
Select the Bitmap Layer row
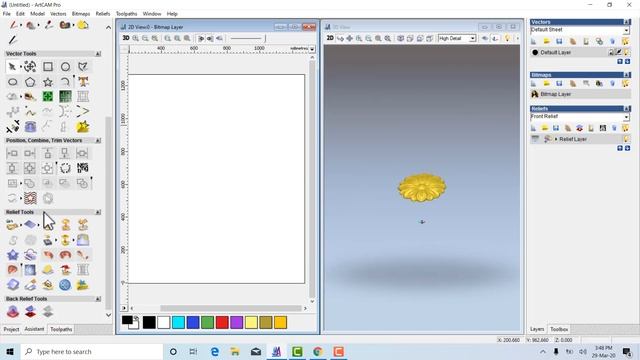pyautogui.click(x=580, y=94)
